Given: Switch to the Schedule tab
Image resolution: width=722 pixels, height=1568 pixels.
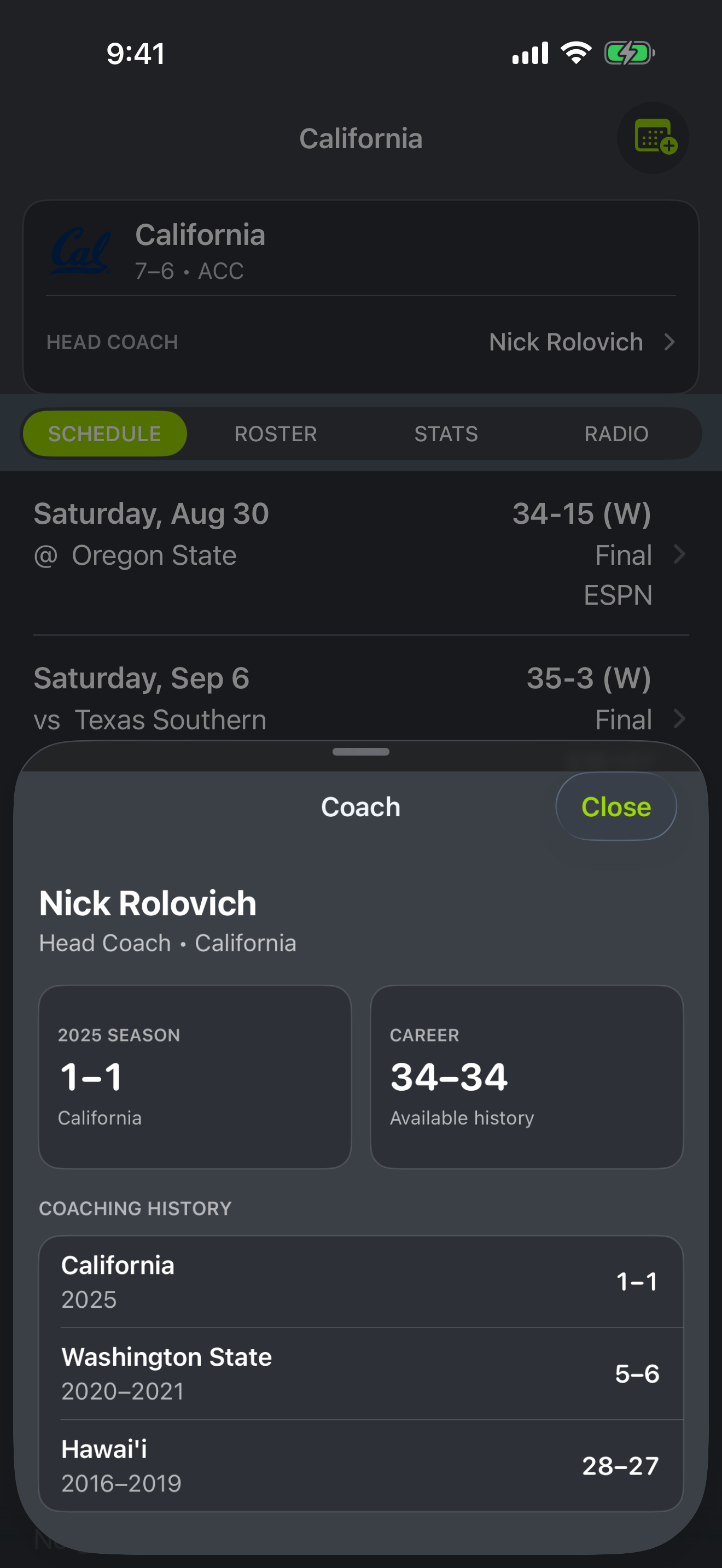Looking at the screenshot, I should click(x=104, y=434).
